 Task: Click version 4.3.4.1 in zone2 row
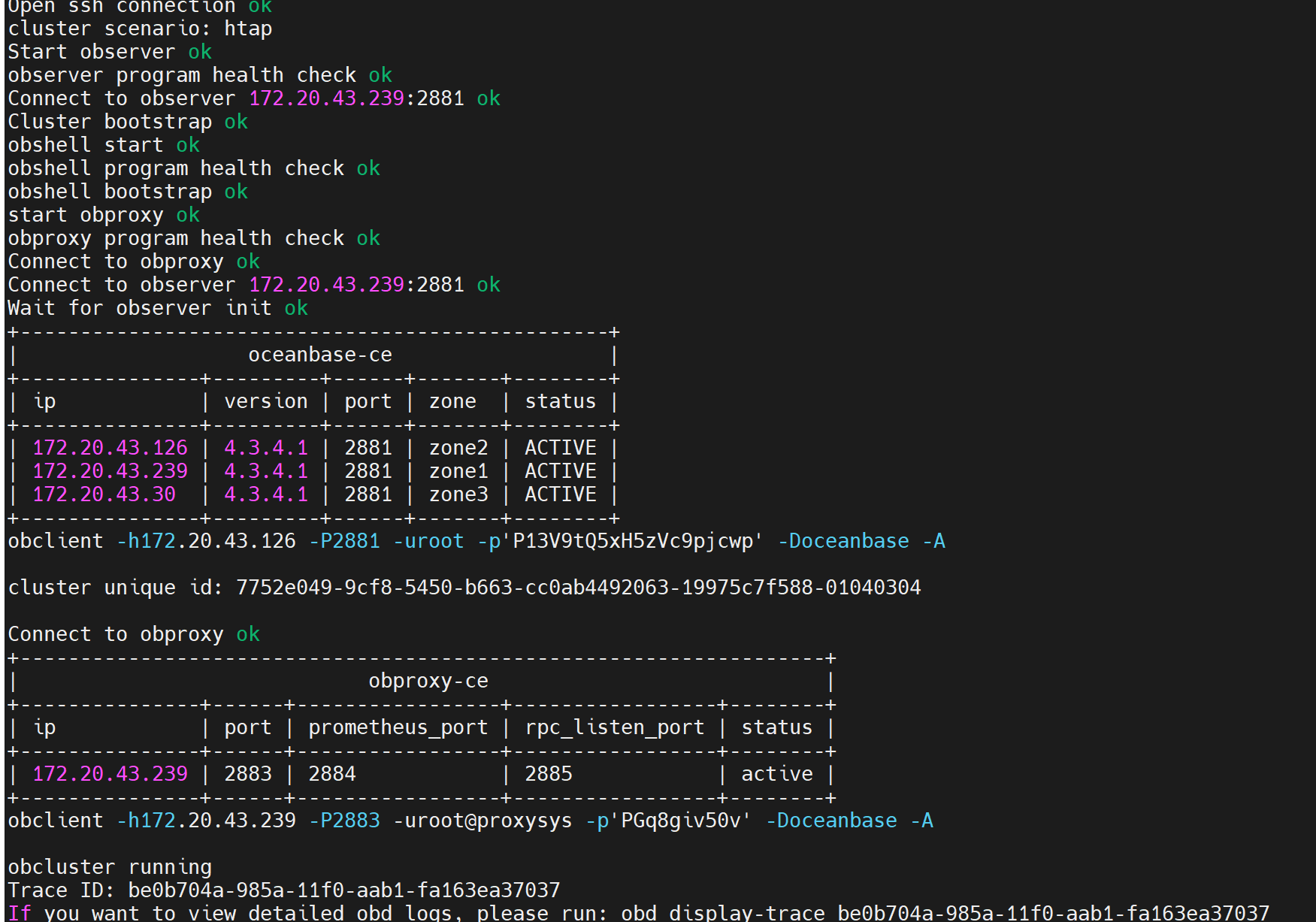pos(266,449)
